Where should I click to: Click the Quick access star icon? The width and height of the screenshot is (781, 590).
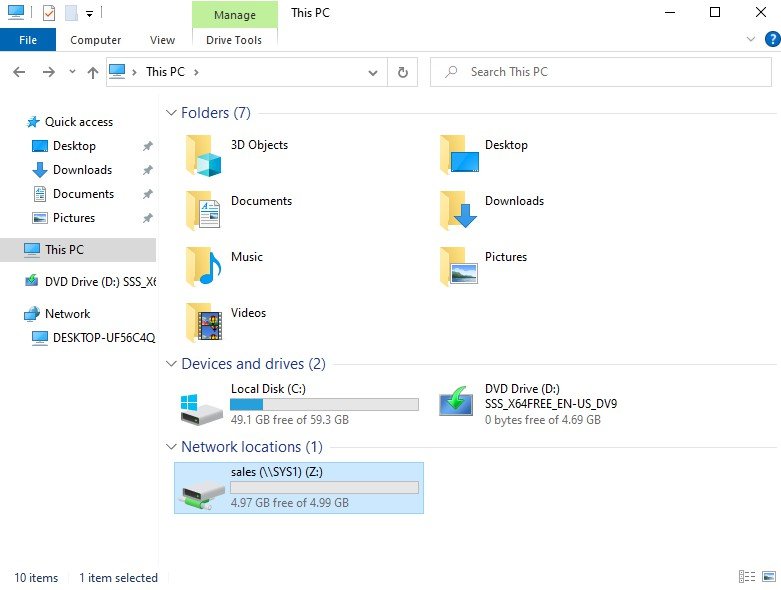[33, 122]
